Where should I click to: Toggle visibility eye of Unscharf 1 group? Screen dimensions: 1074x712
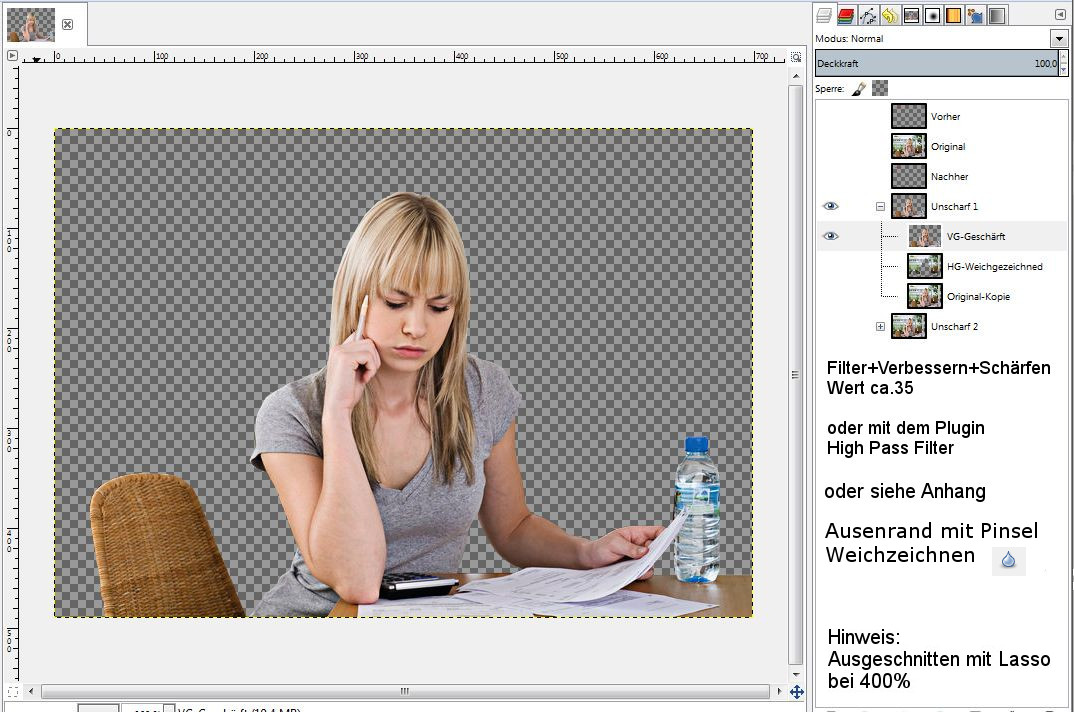coord(830,206)
